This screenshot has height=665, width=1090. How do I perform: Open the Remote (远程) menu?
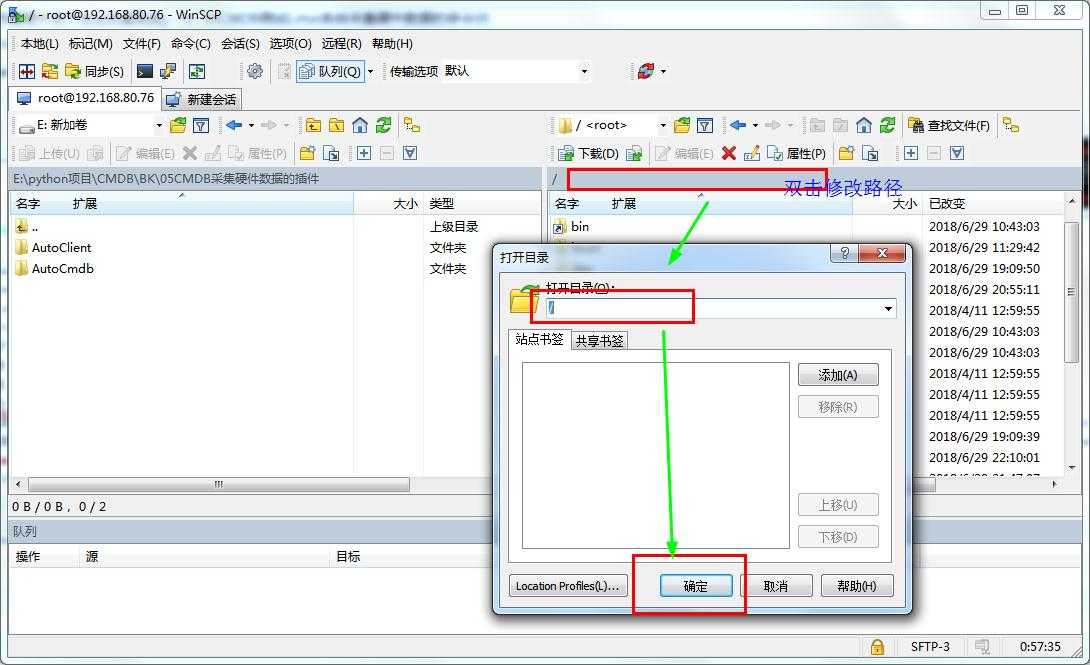coord(341,44)
